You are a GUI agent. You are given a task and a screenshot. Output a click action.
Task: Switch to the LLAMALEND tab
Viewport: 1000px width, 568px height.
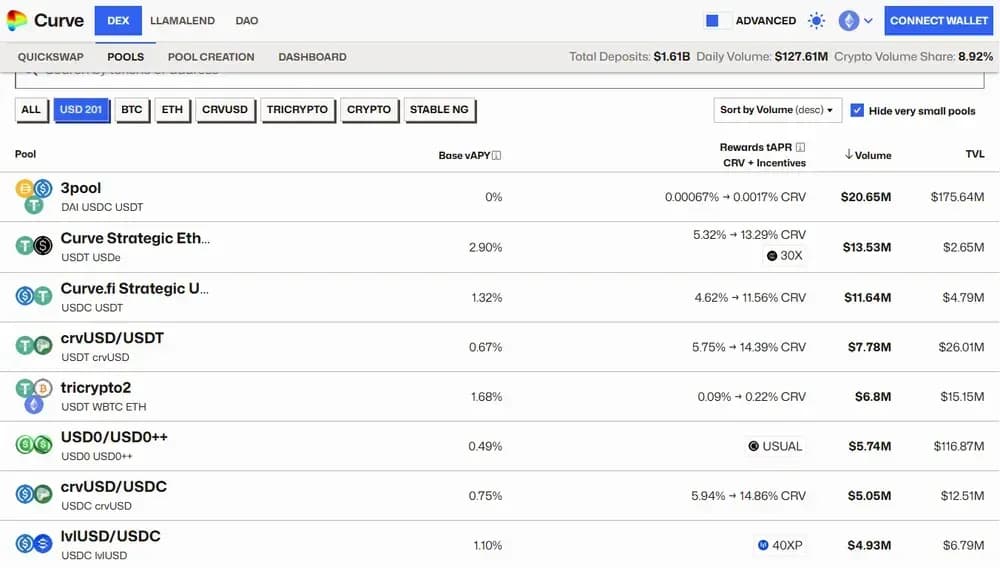point(182,20)
